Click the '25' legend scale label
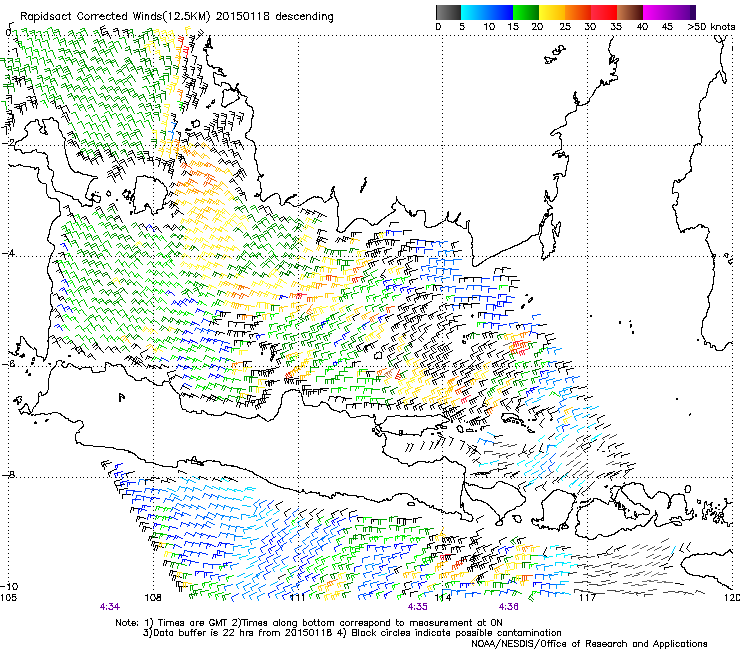This screenshot has width=740, height=650. pyautogui.click(x=564, y=26)
